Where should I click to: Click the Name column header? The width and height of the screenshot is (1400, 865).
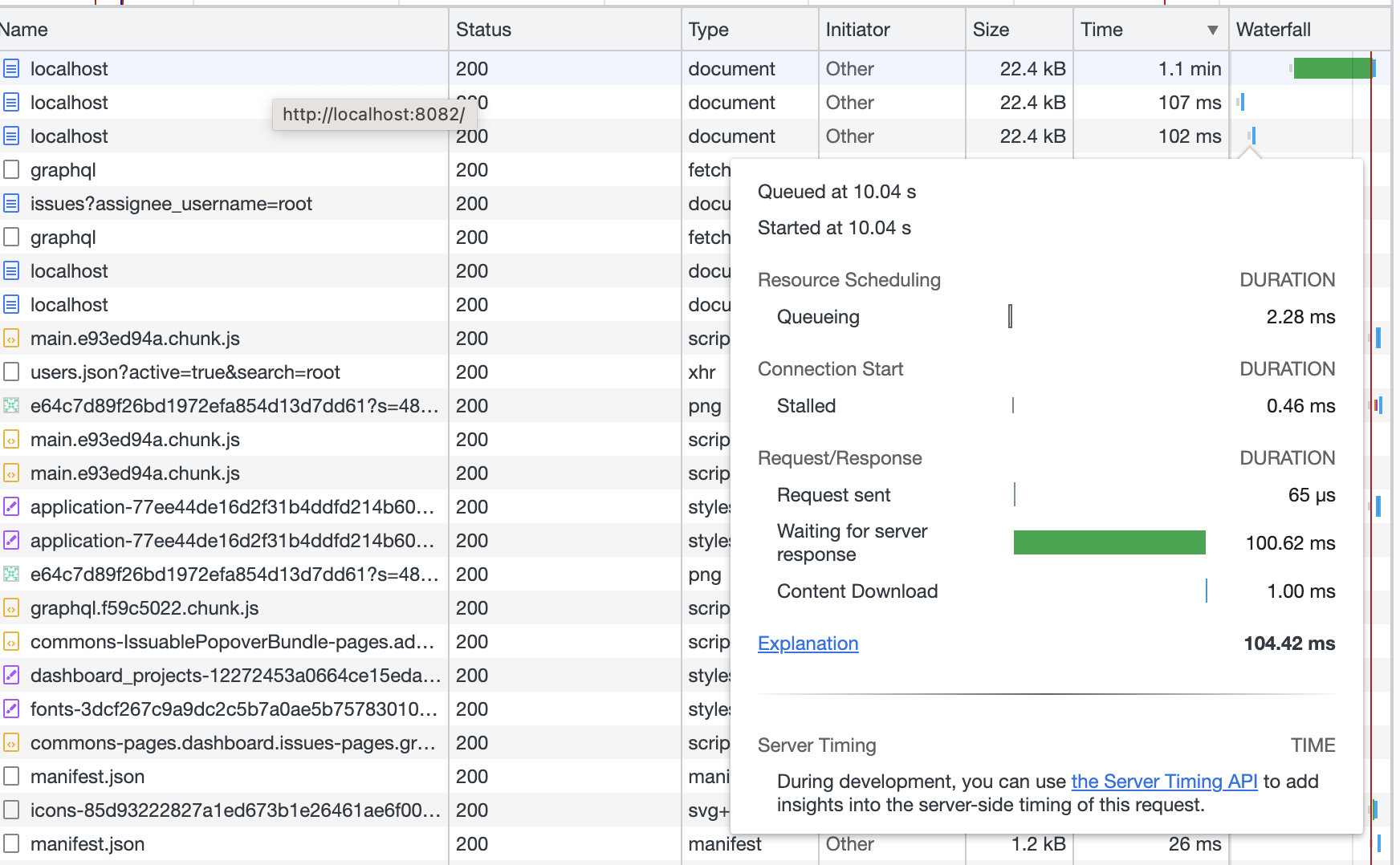[x=24, y=30]
